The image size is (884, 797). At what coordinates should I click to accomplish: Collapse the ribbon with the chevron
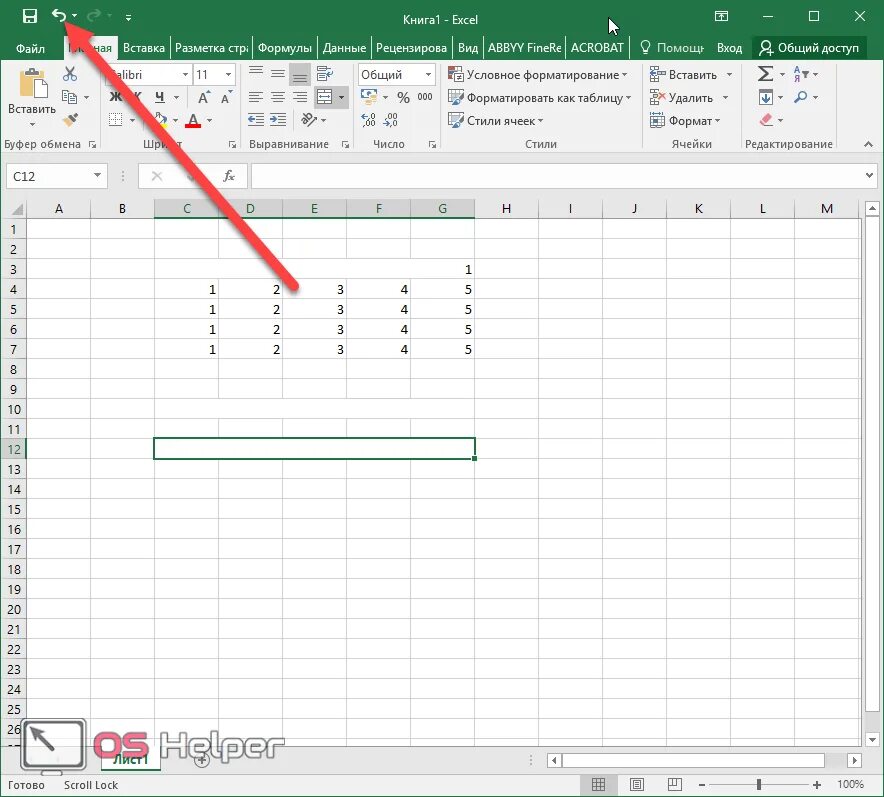coord(868,144)
